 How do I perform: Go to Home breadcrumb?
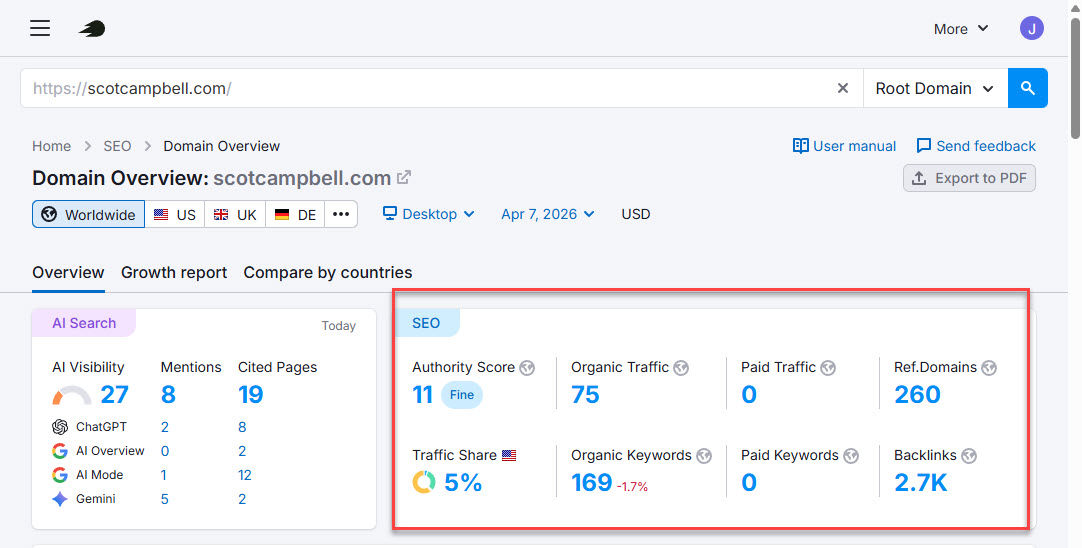pos(52,146)
